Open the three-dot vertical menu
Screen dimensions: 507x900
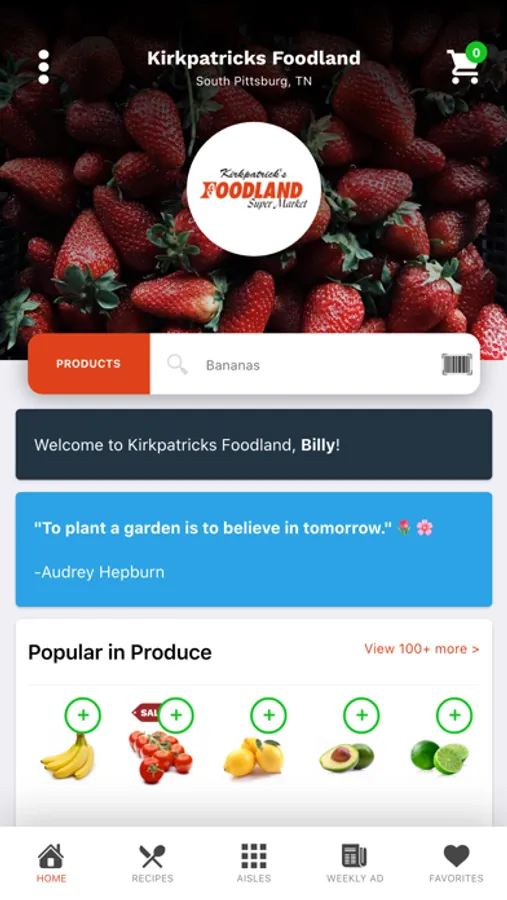pyautogui.click(x=44, y=67)
